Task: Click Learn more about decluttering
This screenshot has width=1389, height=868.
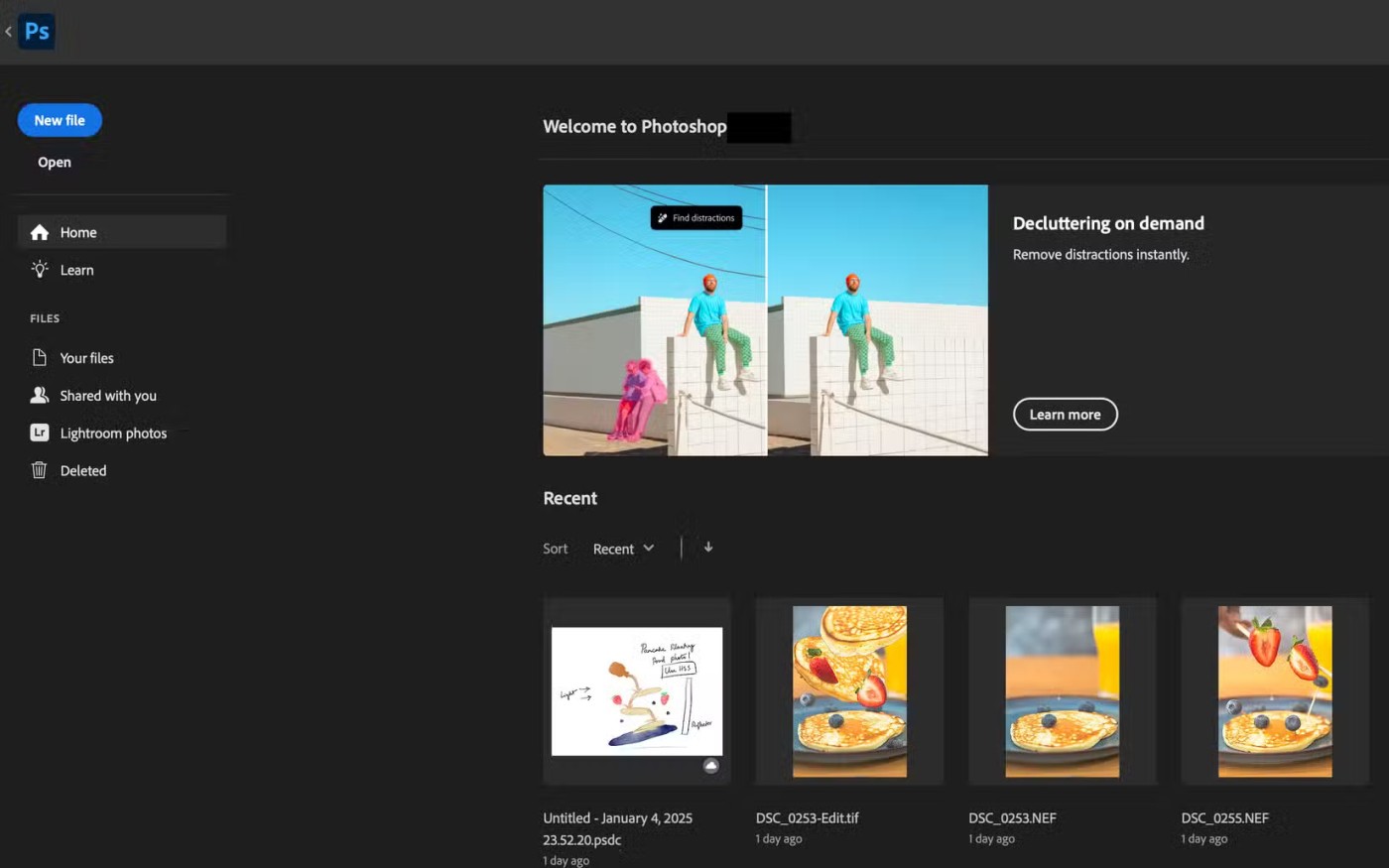Action: 1065,415
